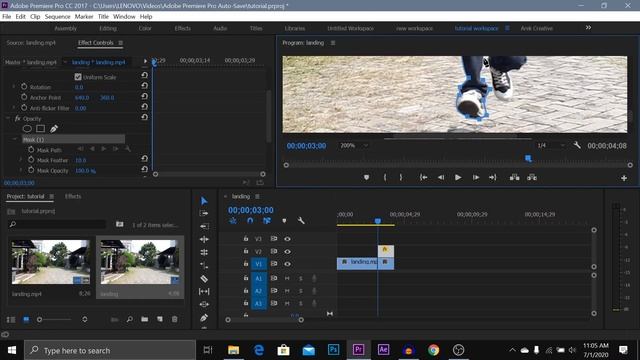Step back one frame

click(x=441, y=177)
